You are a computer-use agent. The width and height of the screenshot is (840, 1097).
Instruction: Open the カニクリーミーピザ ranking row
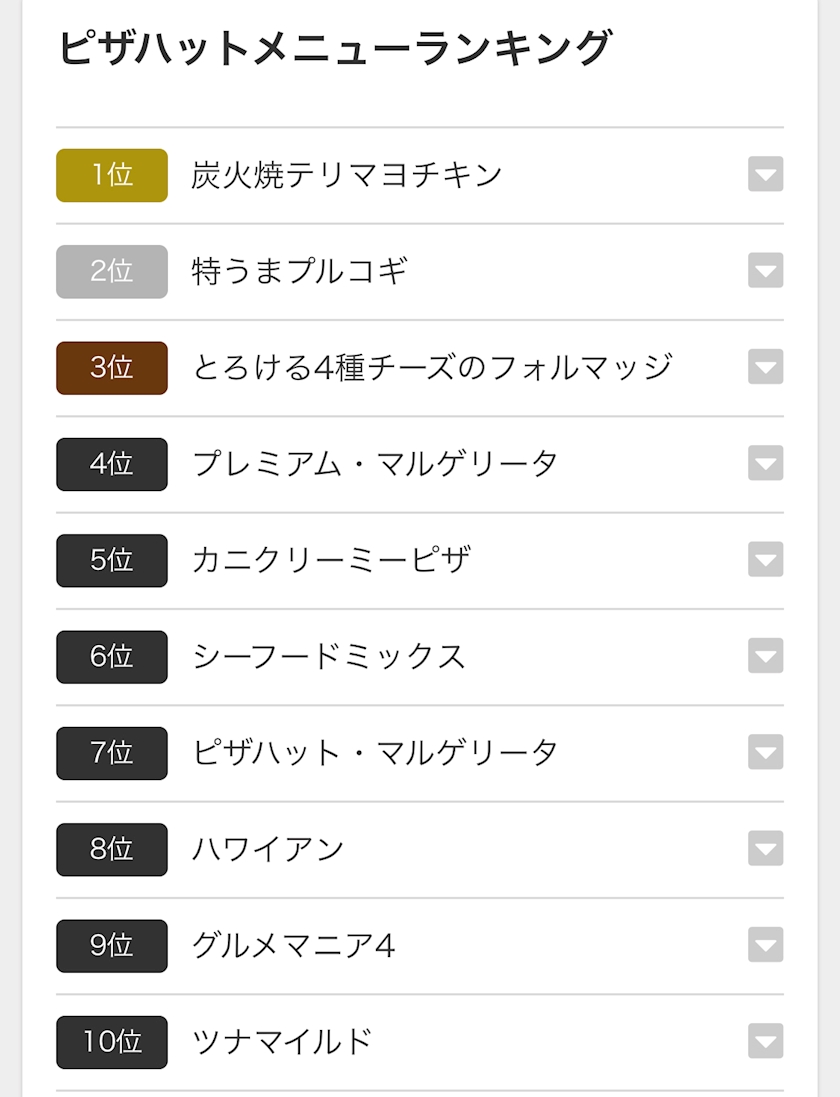[x=420, y=560]
